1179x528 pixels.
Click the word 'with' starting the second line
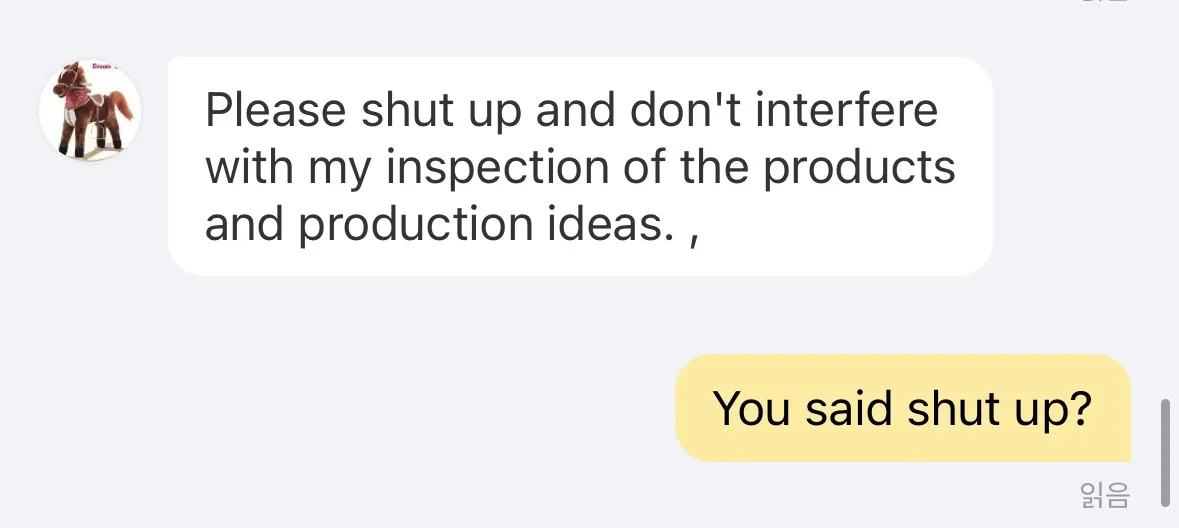point(249,168)
